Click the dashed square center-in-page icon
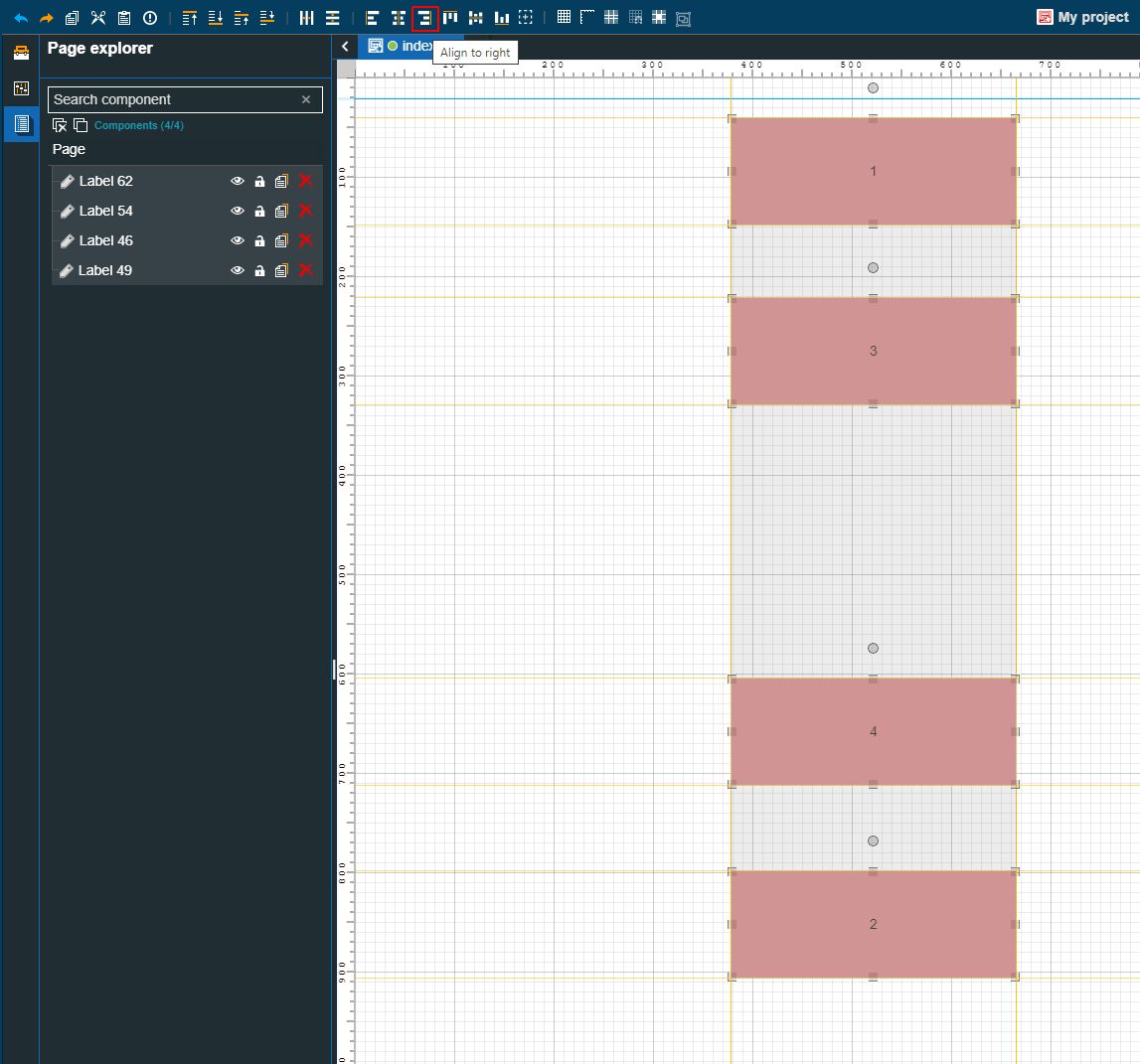 click(526, 18)
